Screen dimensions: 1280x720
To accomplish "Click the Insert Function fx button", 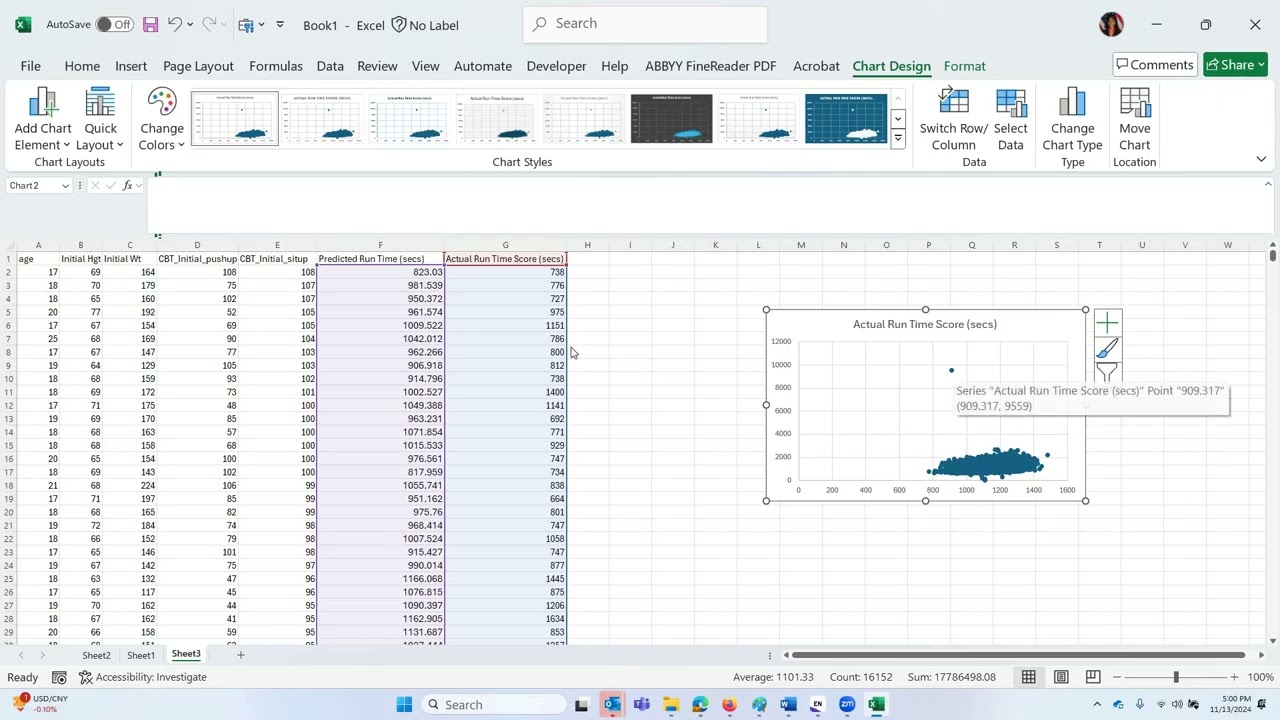I will click(128, 186).
